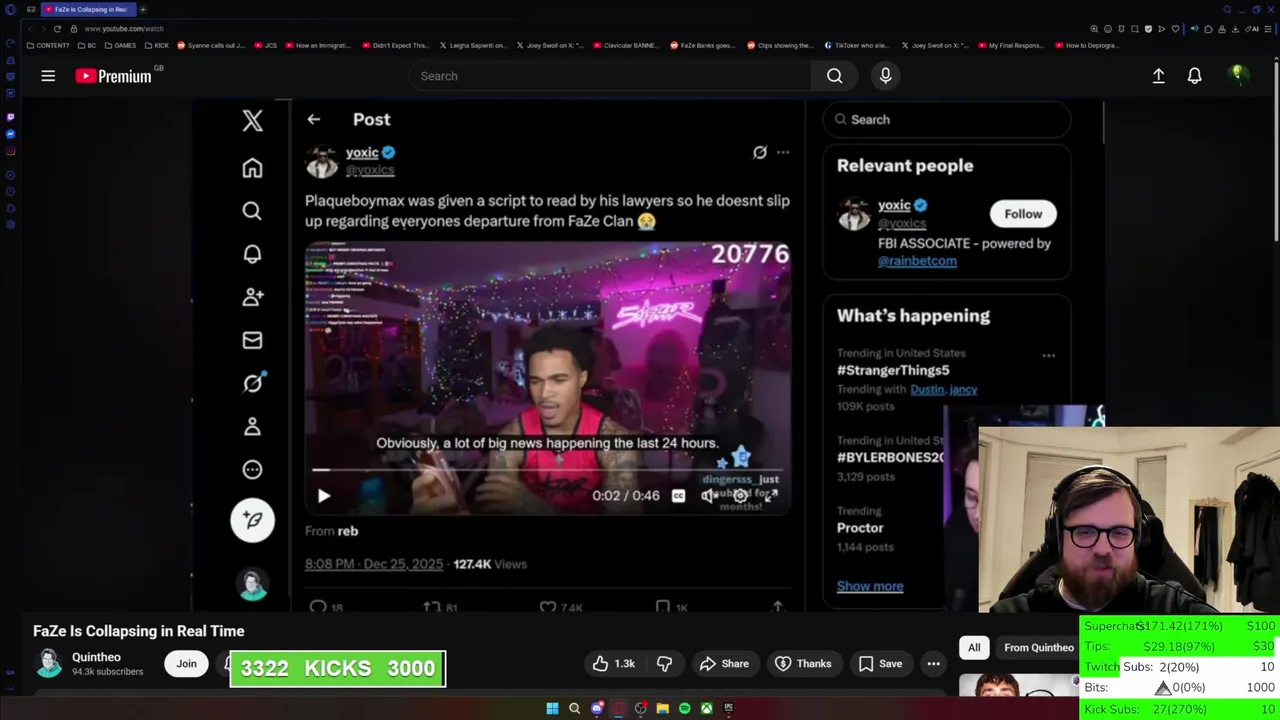Screen dimensions: 1280x720
Task: Like the X post heart icon
Action: coord(547,606)
